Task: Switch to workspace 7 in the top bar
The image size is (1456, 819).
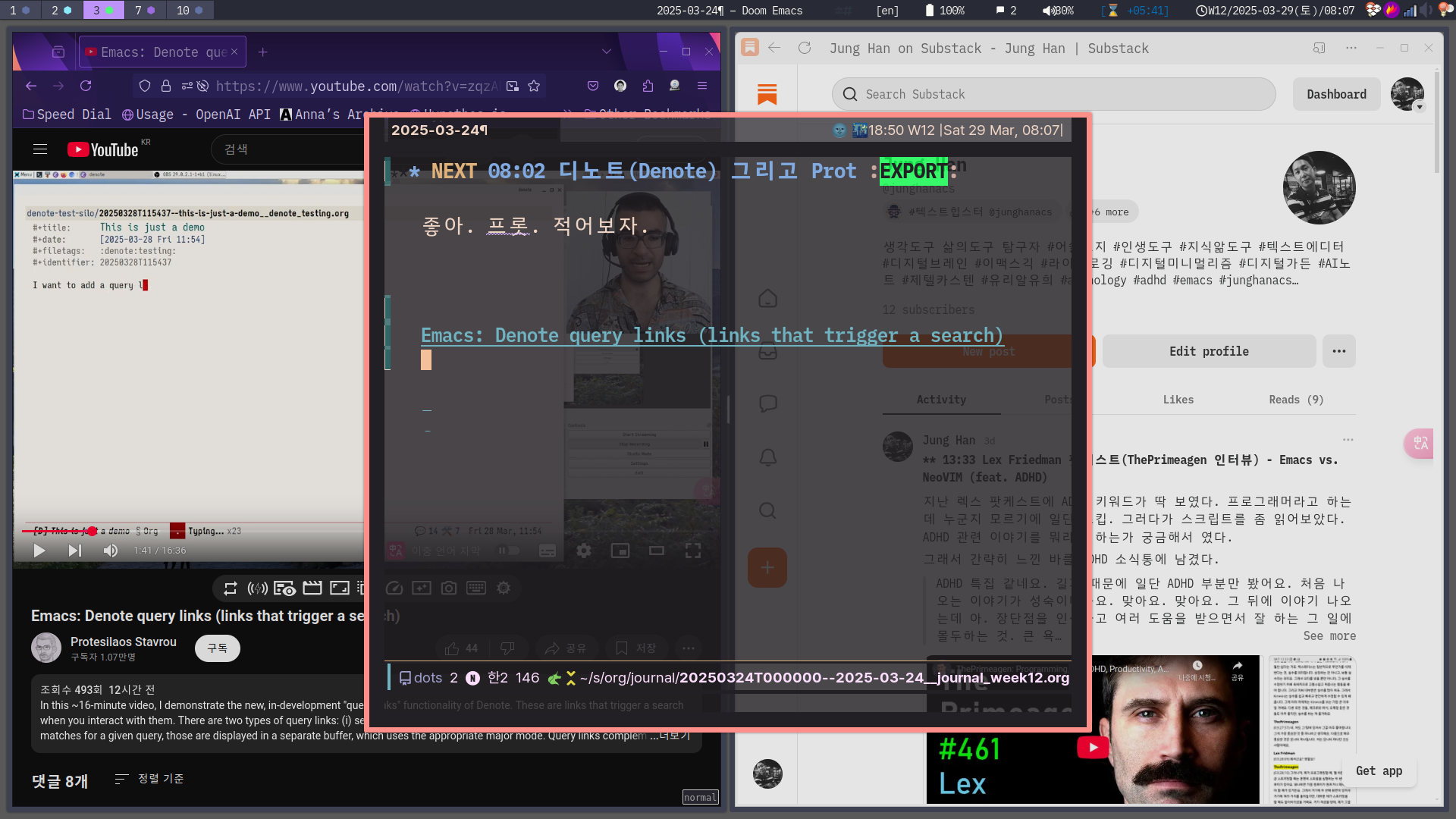Action: pos(145,10)
